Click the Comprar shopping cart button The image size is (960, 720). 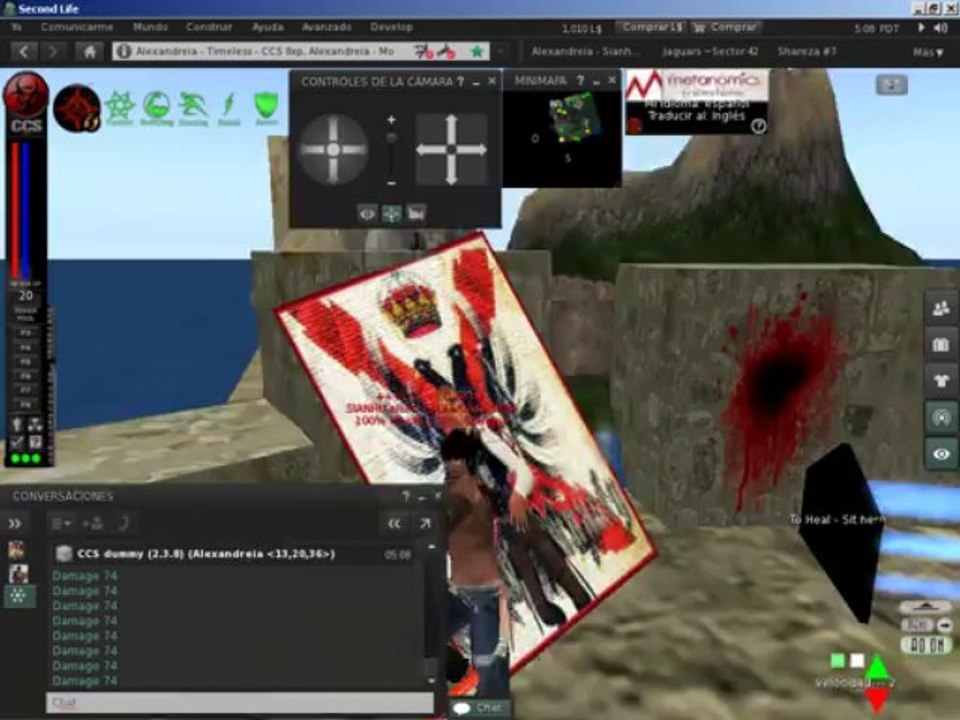pos(726,28)
